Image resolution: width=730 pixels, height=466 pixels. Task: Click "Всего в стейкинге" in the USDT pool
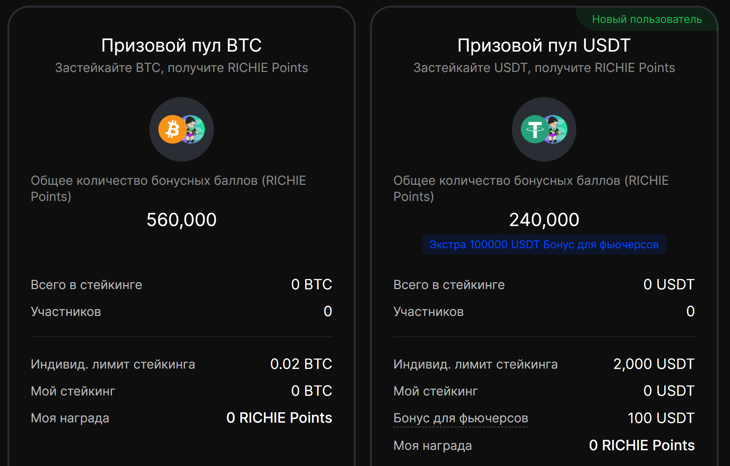449,285
